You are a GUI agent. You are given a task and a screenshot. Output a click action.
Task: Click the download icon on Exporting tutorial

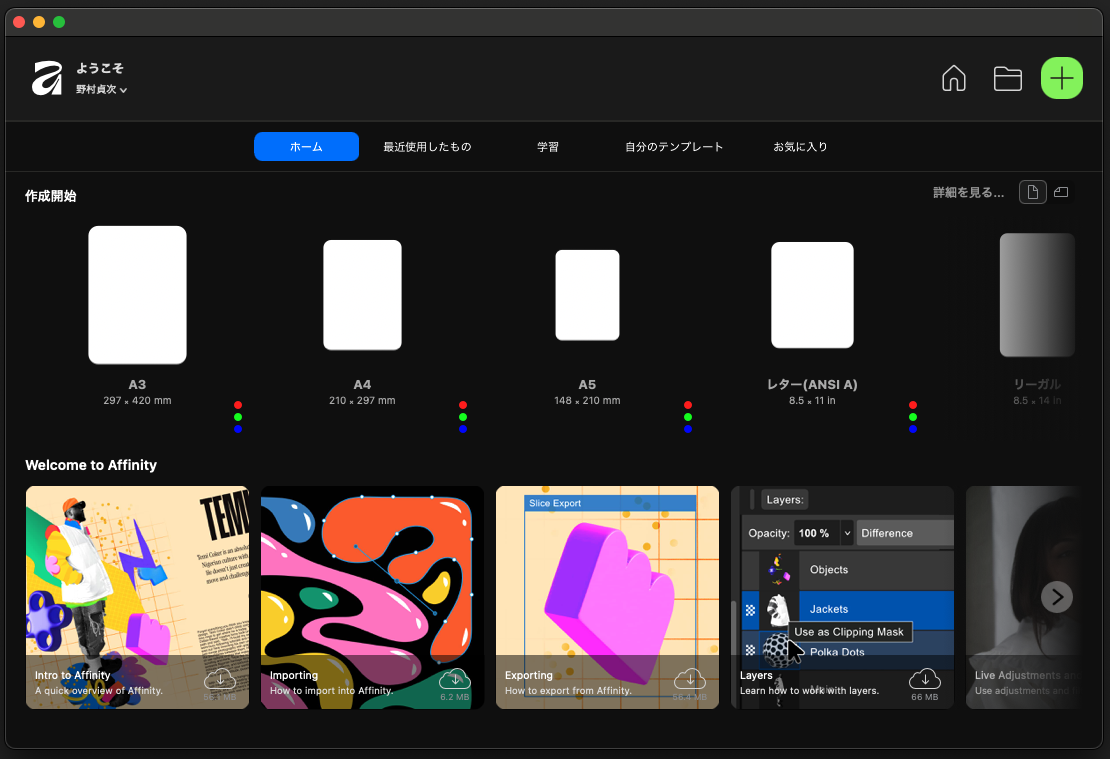click(689, 679)
